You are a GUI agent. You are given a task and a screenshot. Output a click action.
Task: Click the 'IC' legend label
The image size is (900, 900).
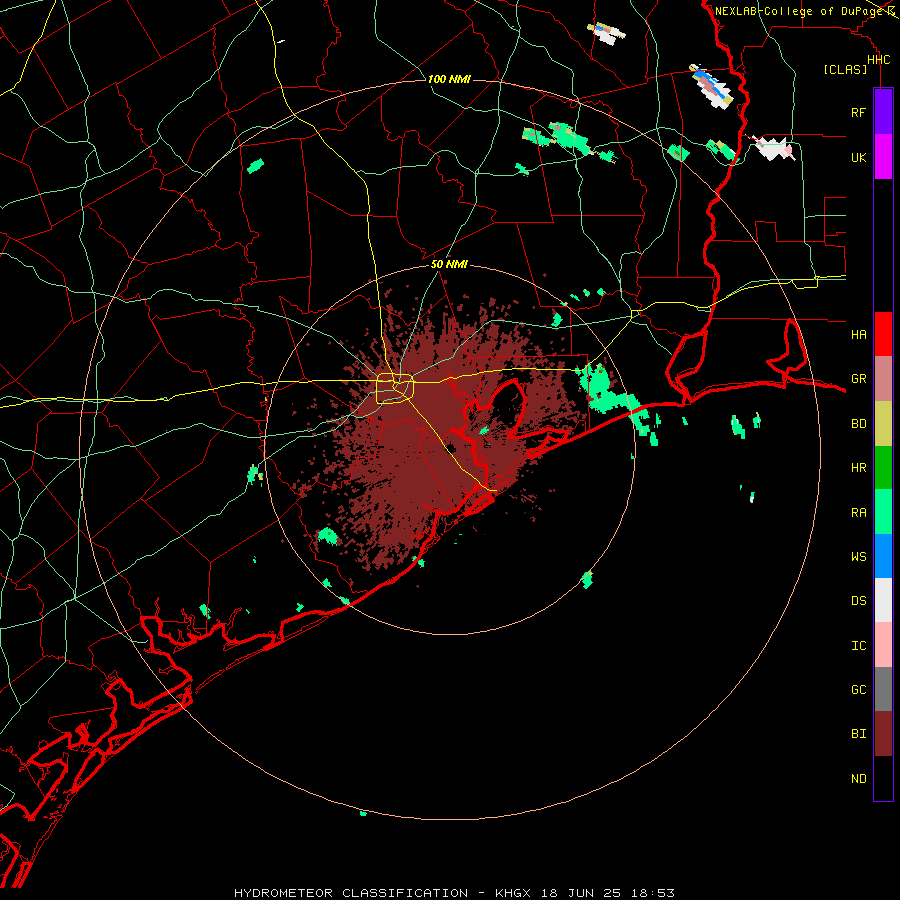click(858, 646)
